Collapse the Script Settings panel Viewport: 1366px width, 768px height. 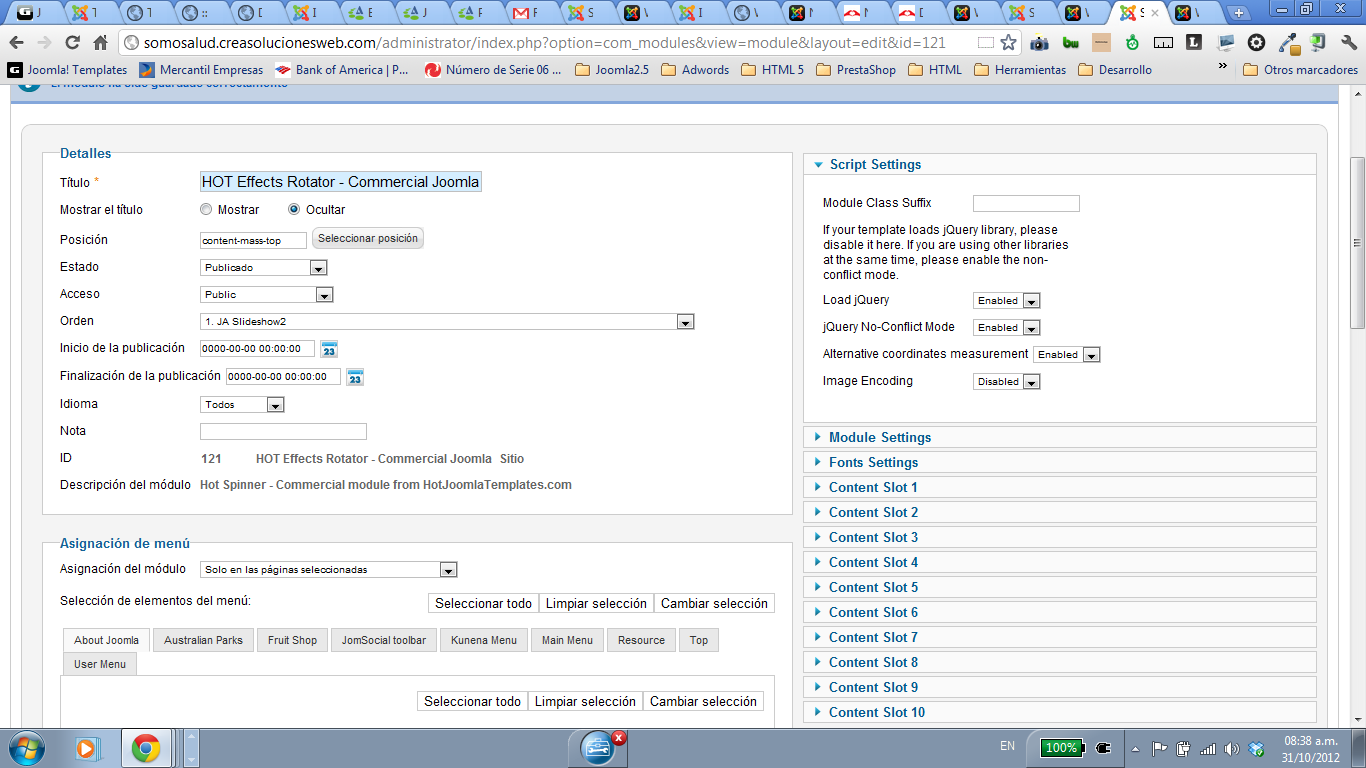pos(1060,164)
